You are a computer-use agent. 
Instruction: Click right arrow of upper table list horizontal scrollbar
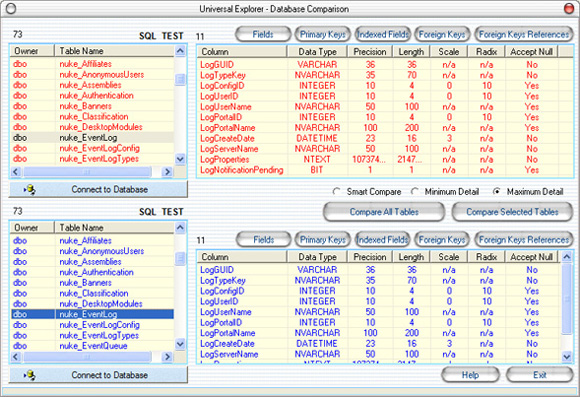coord(167,172)
